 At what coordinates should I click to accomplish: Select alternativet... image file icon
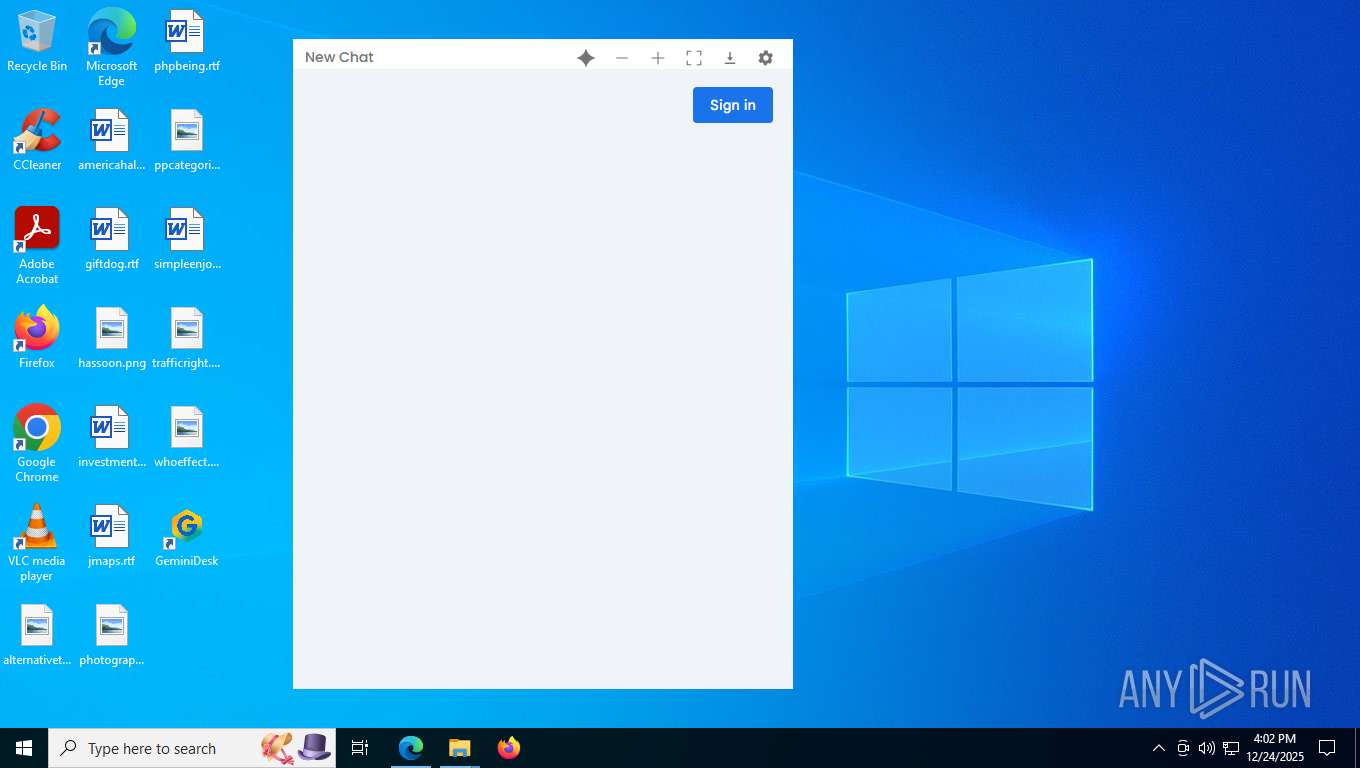[x=37, y=635]
